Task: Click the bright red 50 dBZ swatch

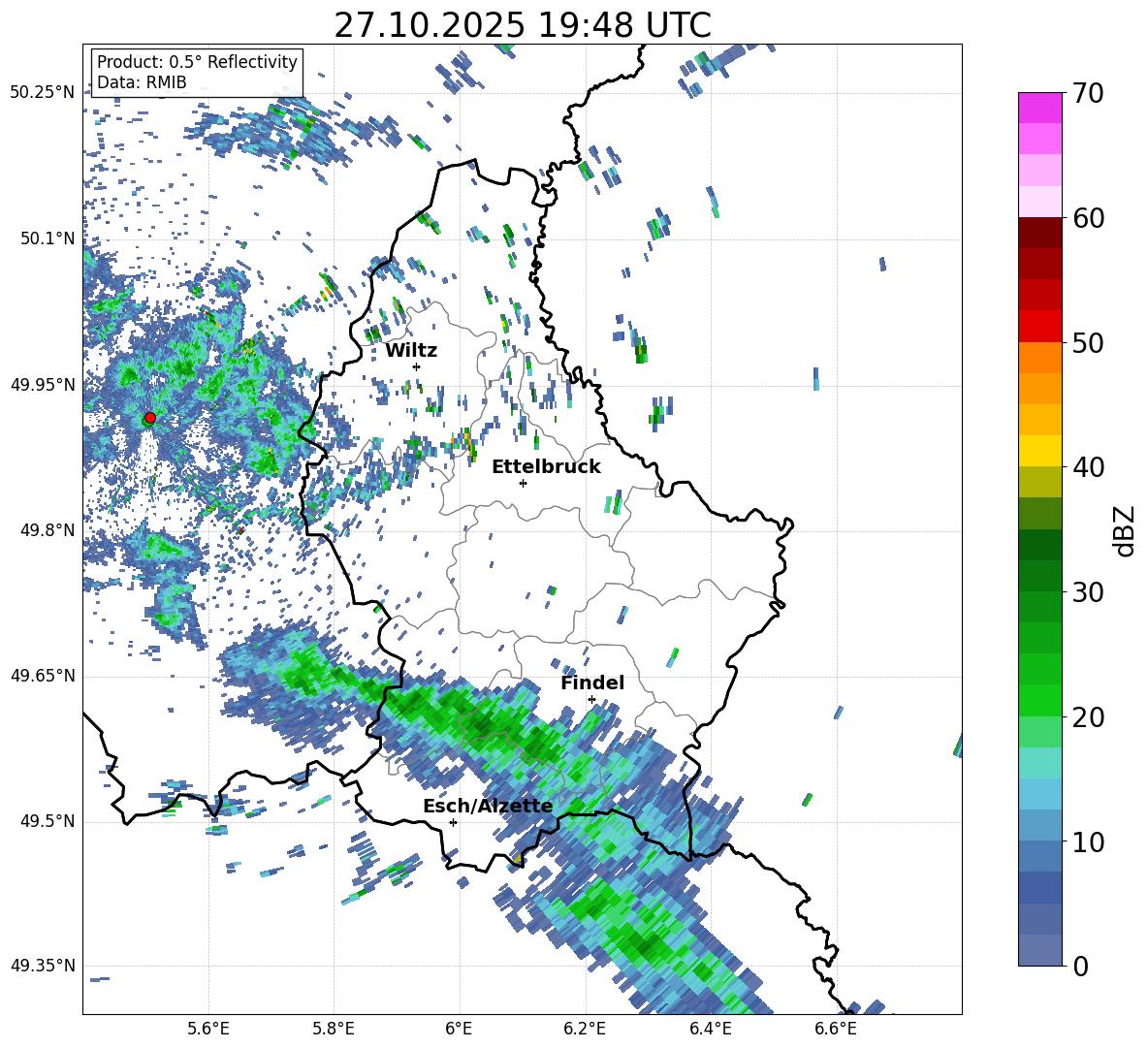Action: pyautogui.click(x=1039, y=326)
